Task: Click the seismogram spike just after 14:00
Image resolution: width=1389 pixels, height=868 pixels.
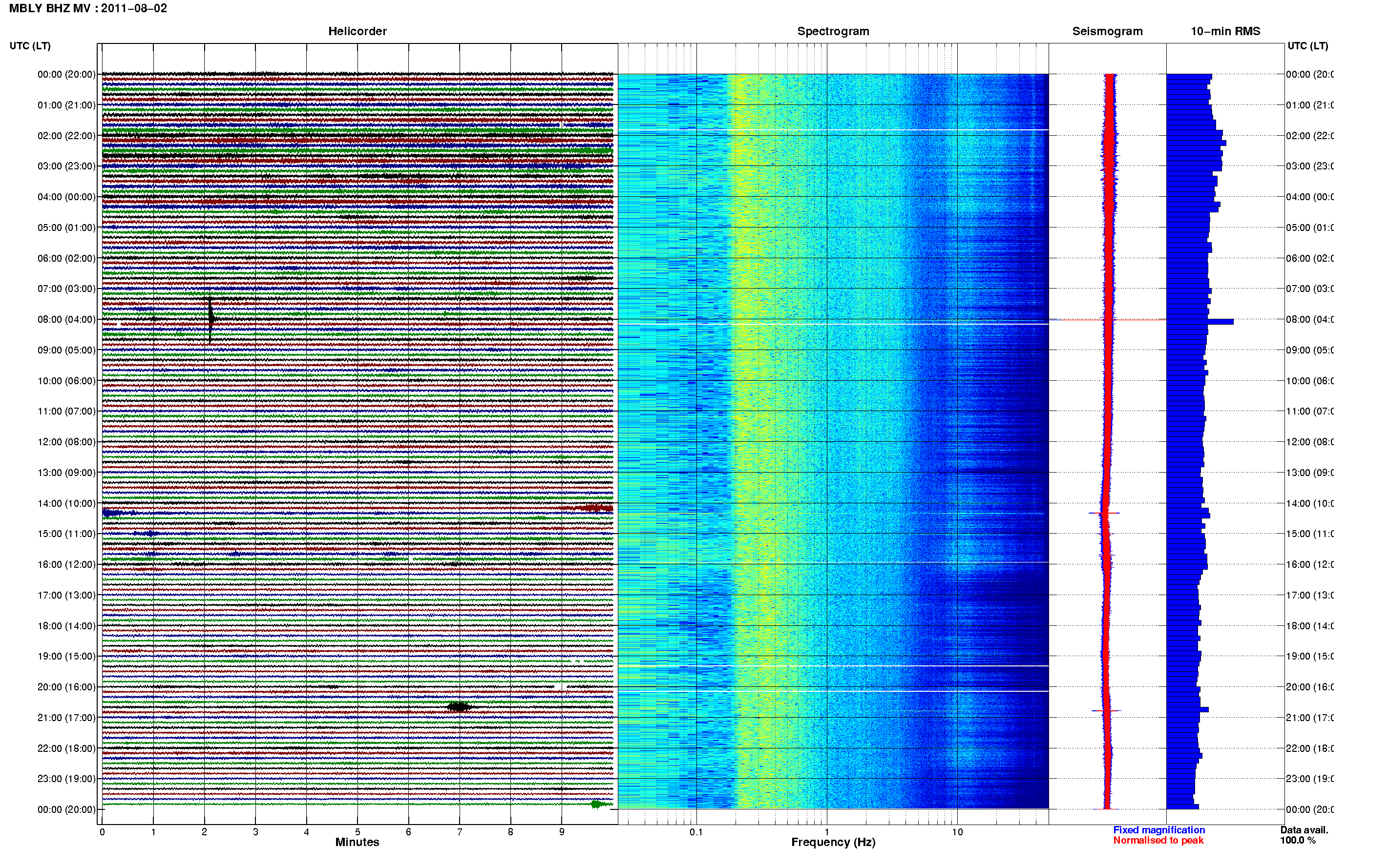Action: pos(1104,513)
